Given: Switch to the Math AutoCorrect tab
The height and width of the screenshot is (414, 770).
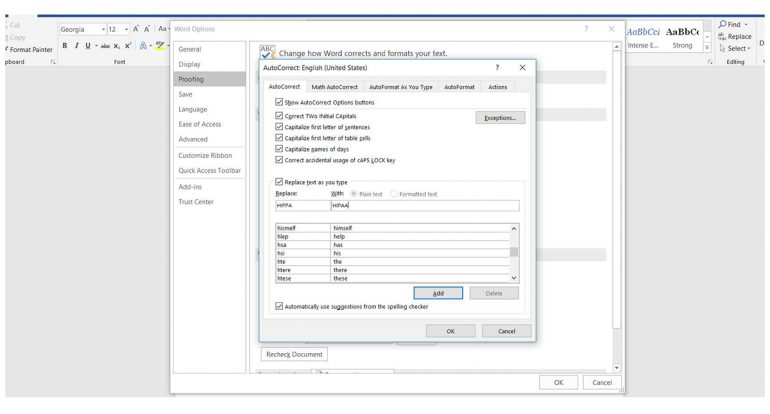Looking at the screenshot, I should pos(334,87).
